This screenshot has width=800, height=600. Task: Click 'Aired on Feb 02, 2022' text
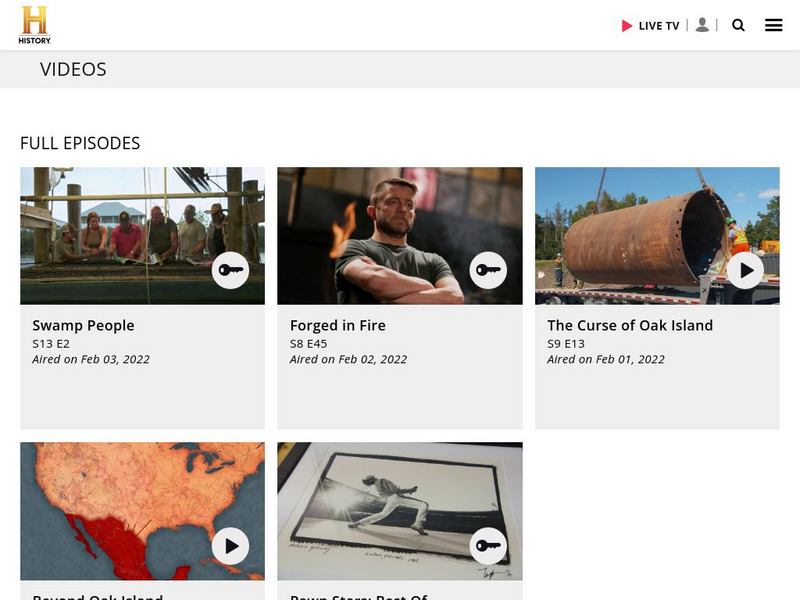click(348, 359)
